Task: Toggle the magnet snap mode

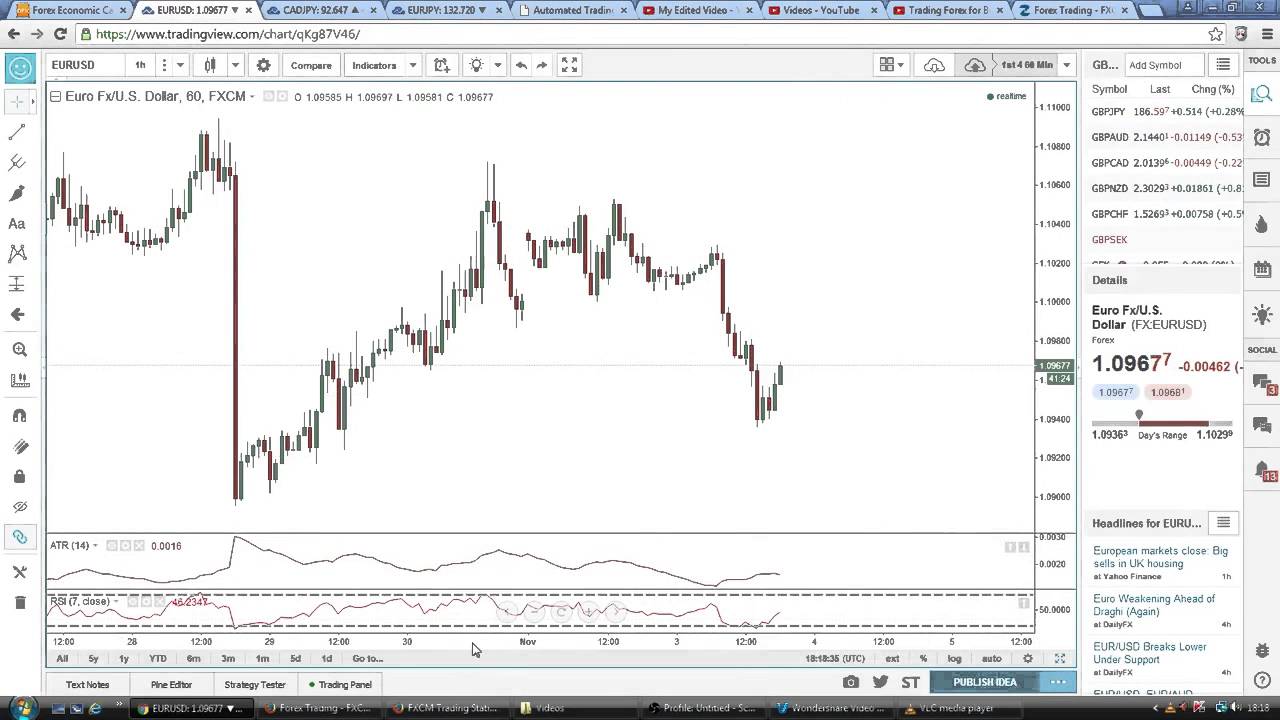Action: coord(19,415)
